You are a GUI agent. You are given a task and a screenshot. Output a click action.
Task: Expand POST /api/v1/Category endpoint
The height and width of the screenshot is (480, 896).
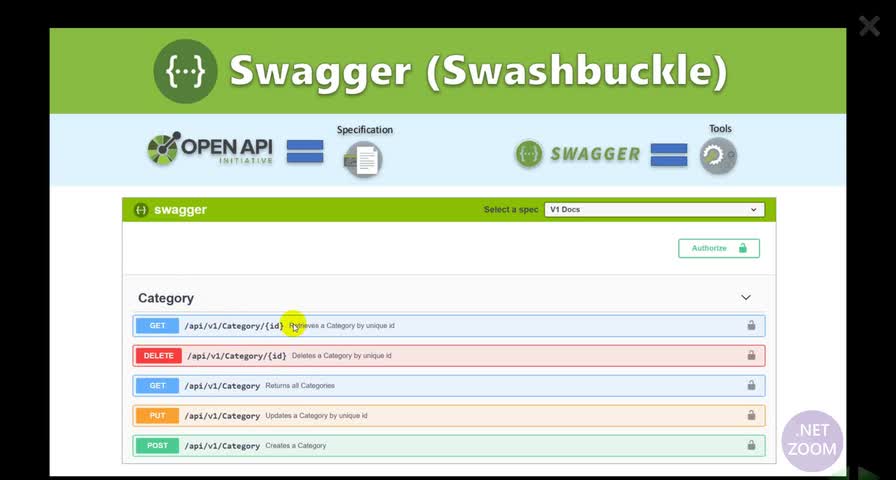(449, 446)
